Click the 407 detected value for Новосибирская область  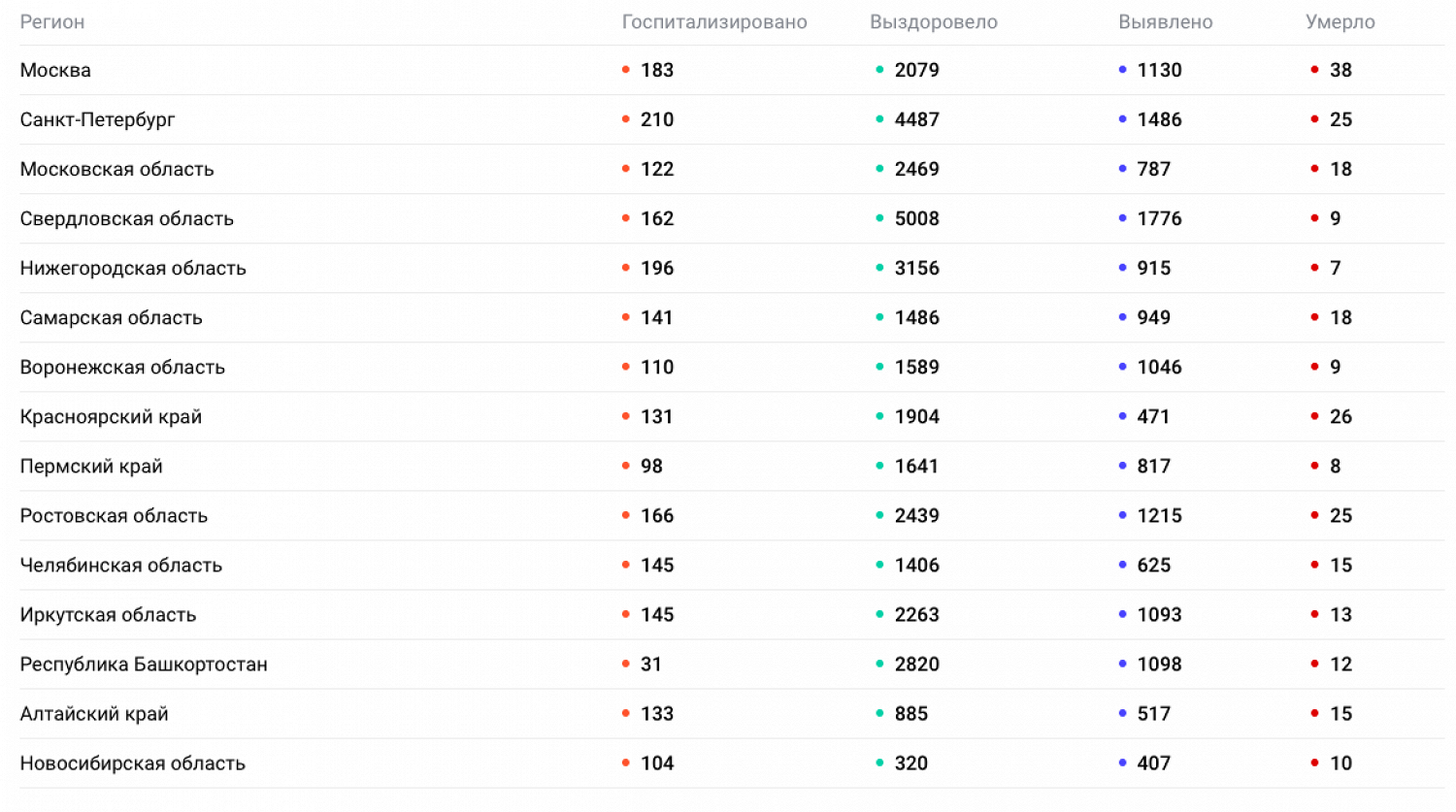(x=1154, y=763)
